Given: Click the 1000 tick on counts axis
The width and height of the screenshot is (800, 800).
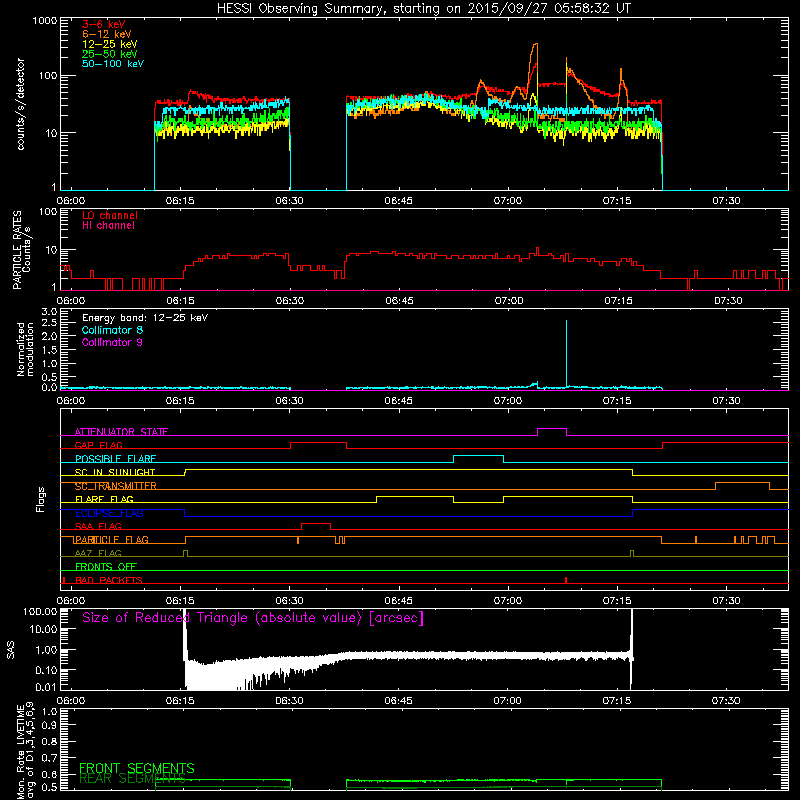Looking at the screenshot, I should pos(45,21).
